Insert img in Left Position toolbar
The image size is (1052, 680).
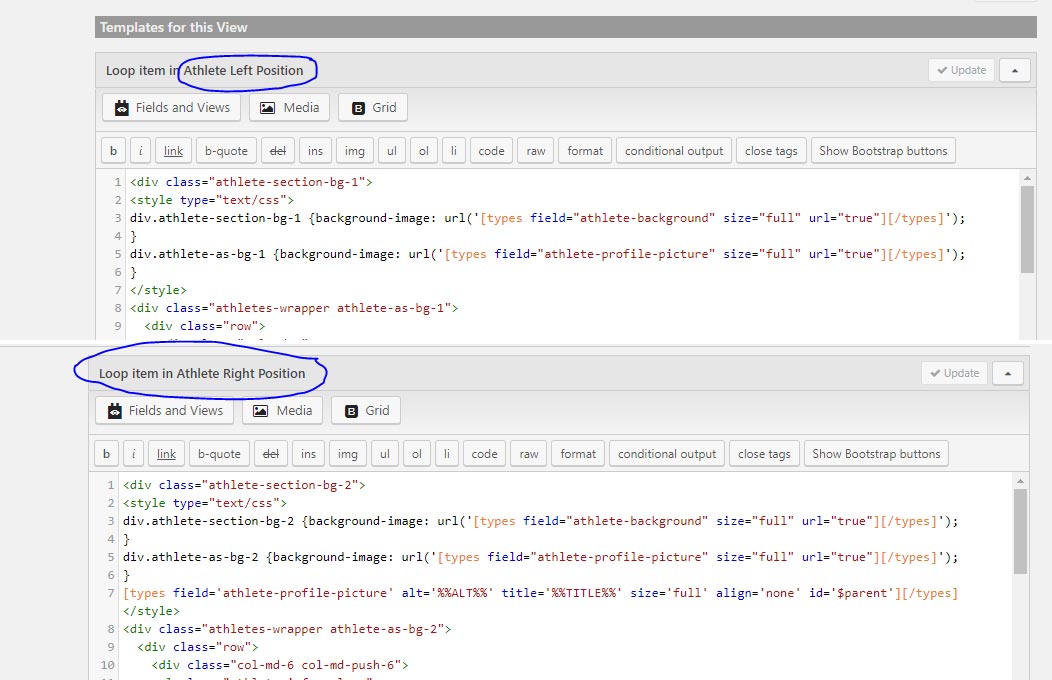coord(355,151)
